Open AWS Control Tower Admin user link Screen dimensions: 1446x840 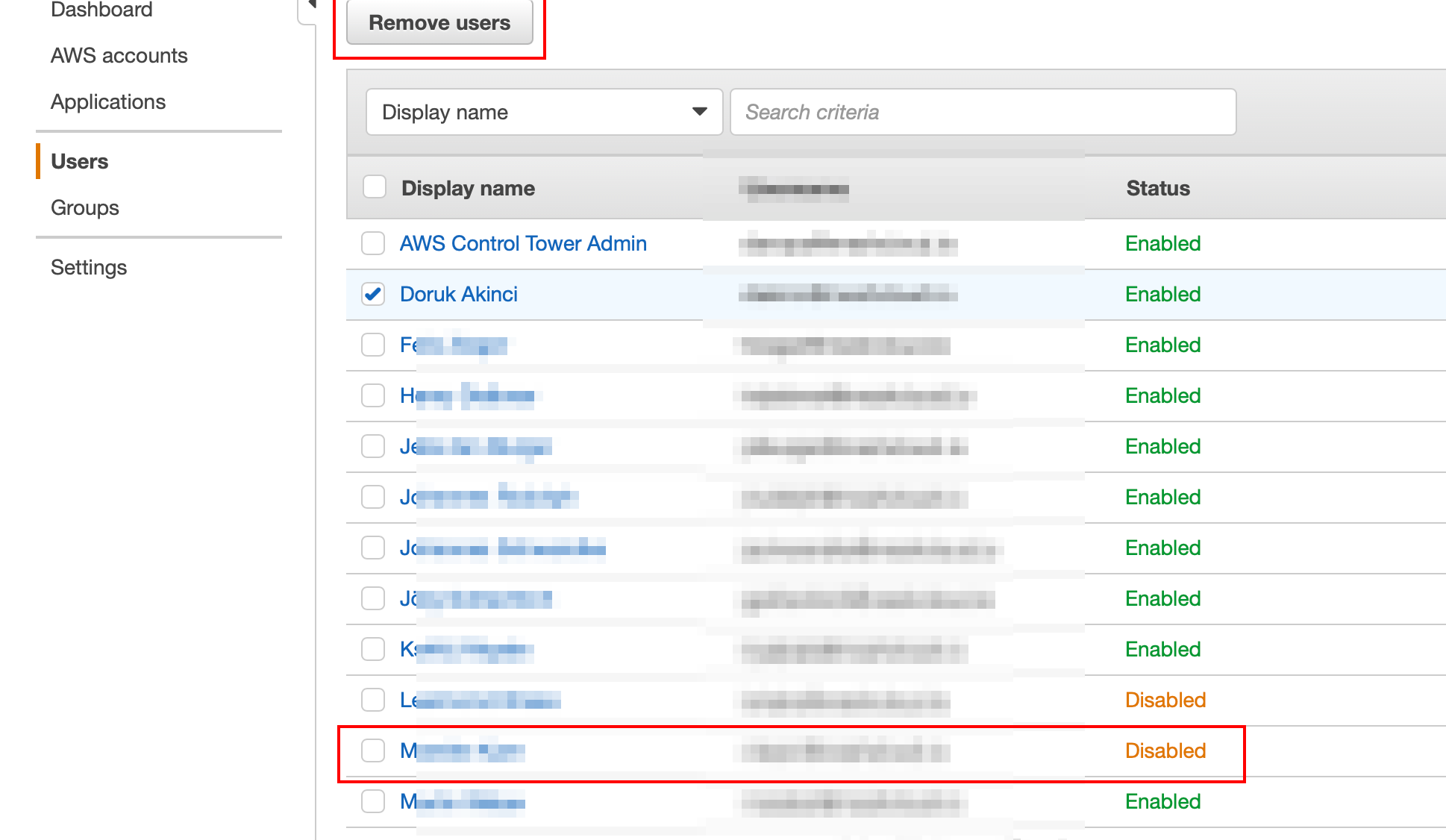pos(523,243)
